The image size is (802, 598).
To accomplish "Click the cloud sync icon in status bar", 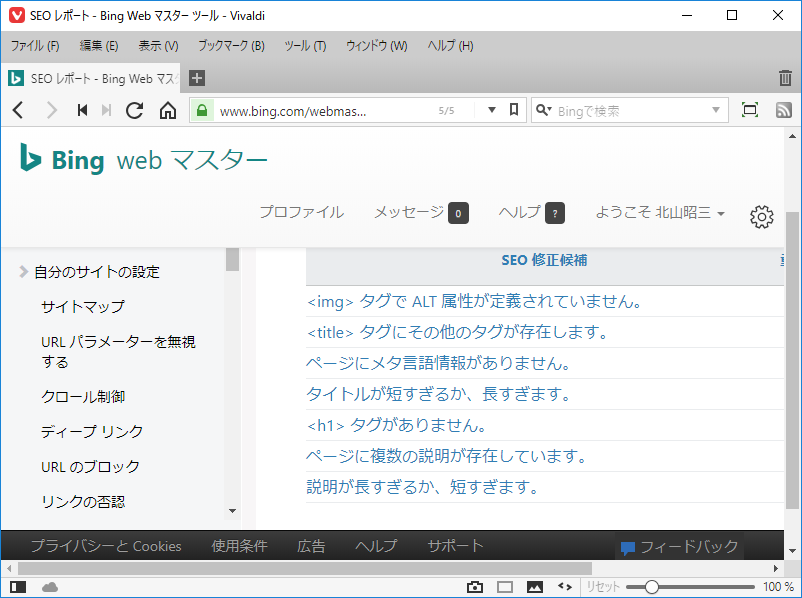I will tap(50, 587).
